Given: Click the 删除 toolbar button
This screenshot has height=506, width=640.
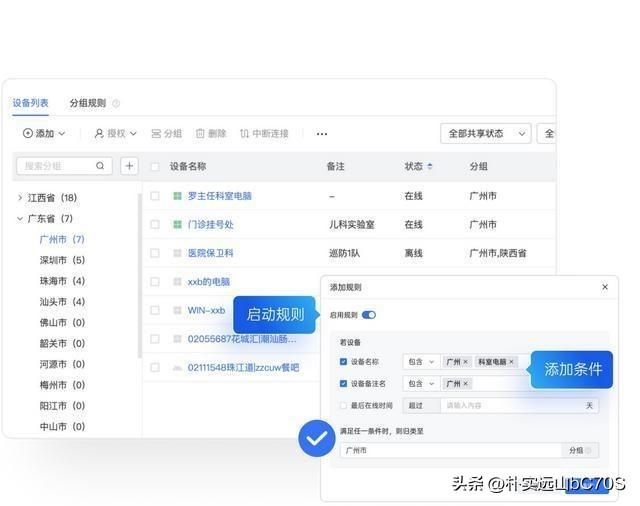Looking at the screenshot, I should click(x=211, y=133).
